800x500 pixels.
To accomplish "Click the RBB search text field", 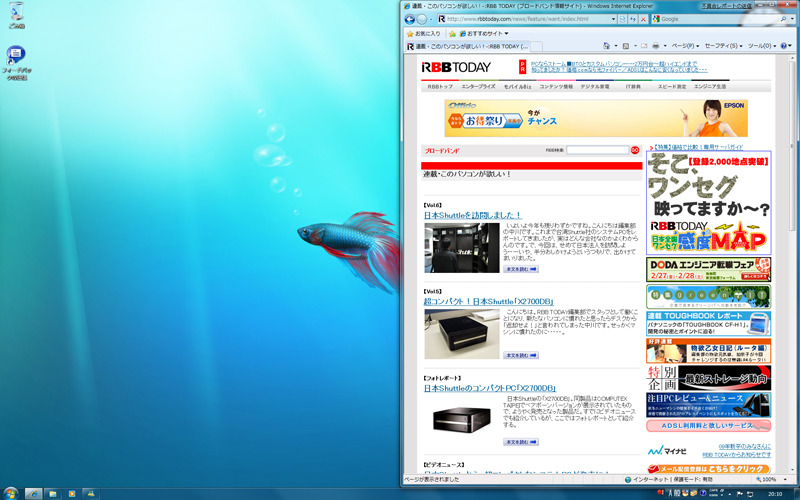I will pos(597,151).
